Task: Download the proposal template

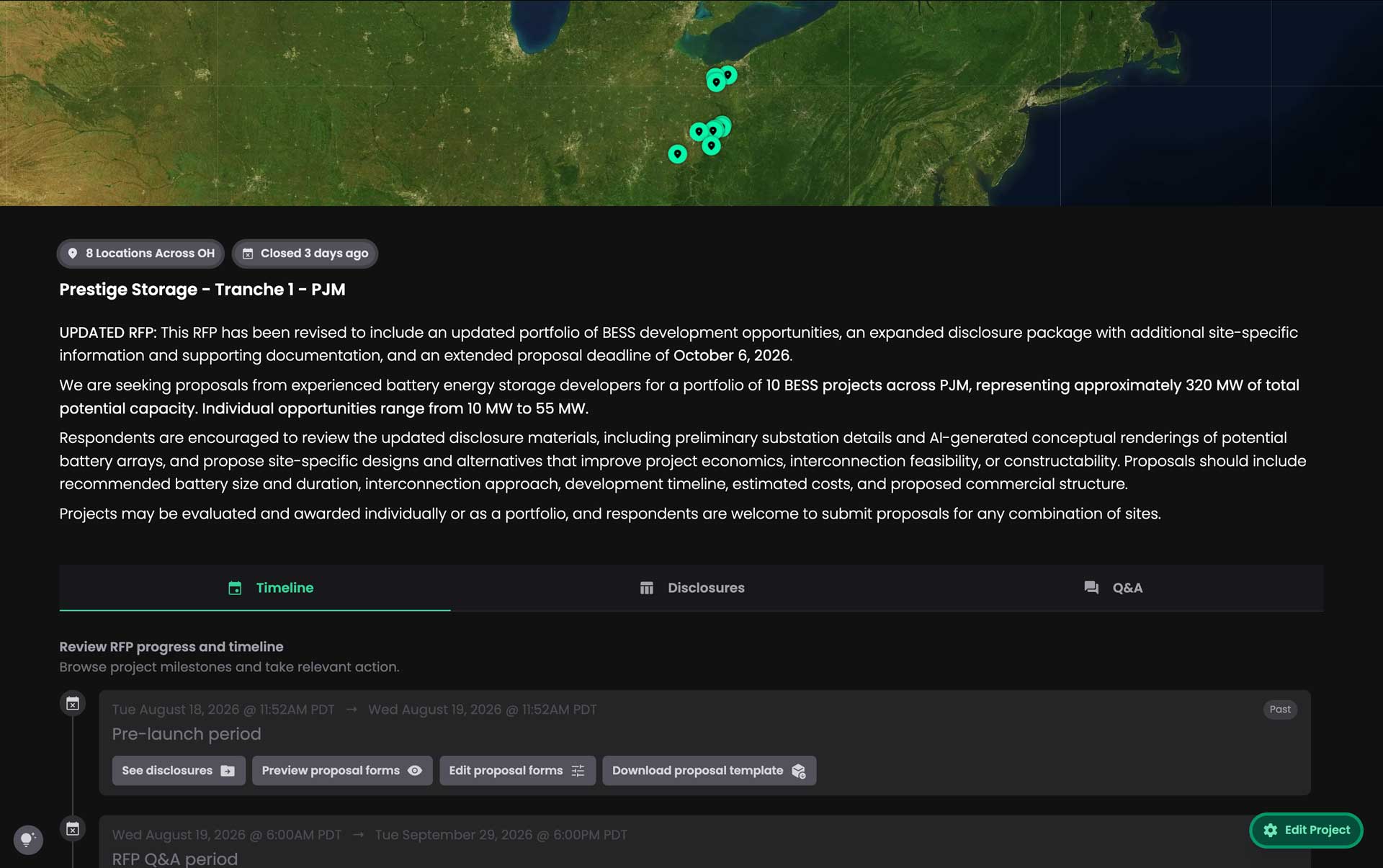Action: (x=709, y=771)
